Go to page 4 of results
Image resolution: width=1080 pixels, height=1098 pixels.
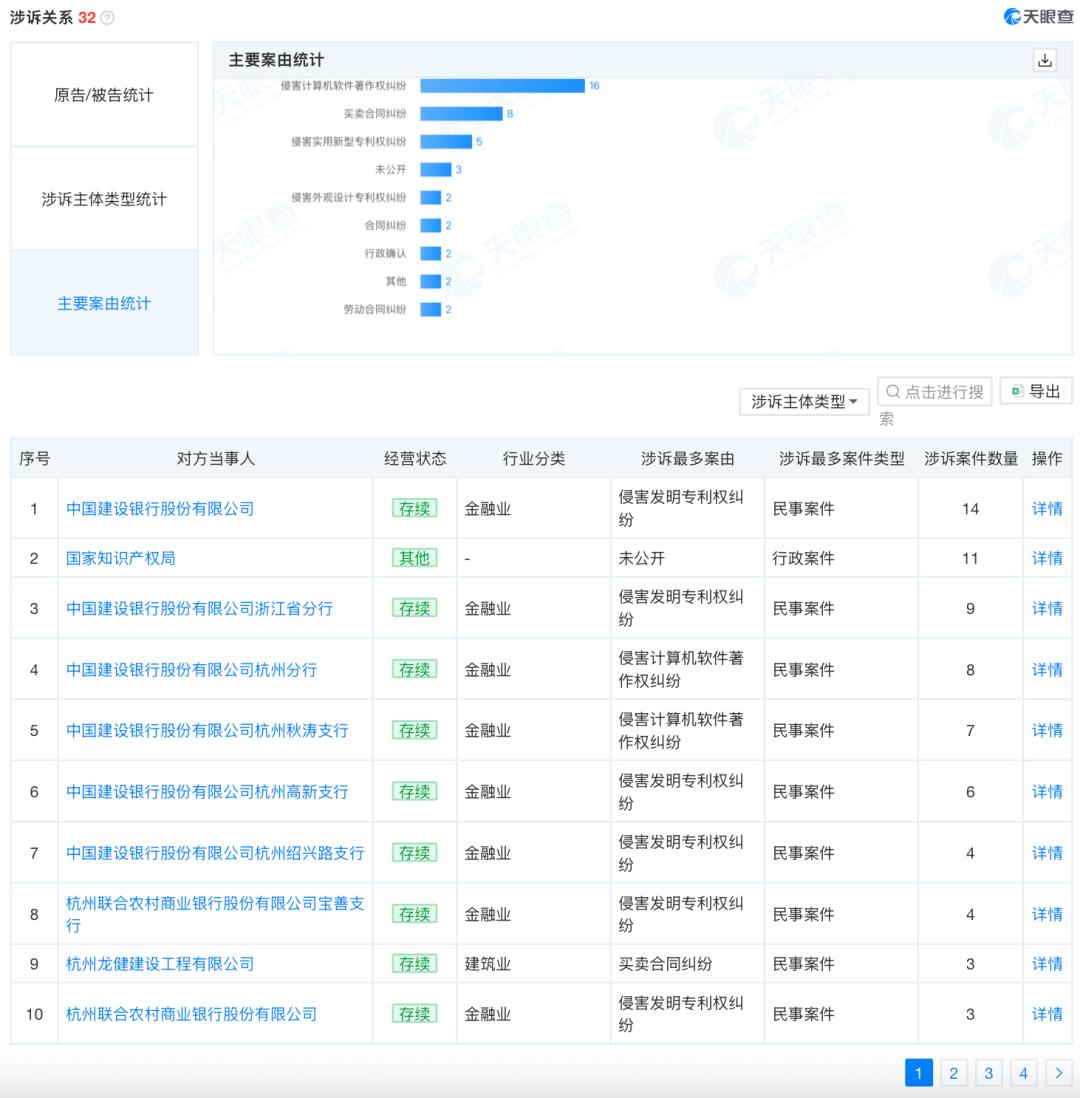(1023, 1073)
